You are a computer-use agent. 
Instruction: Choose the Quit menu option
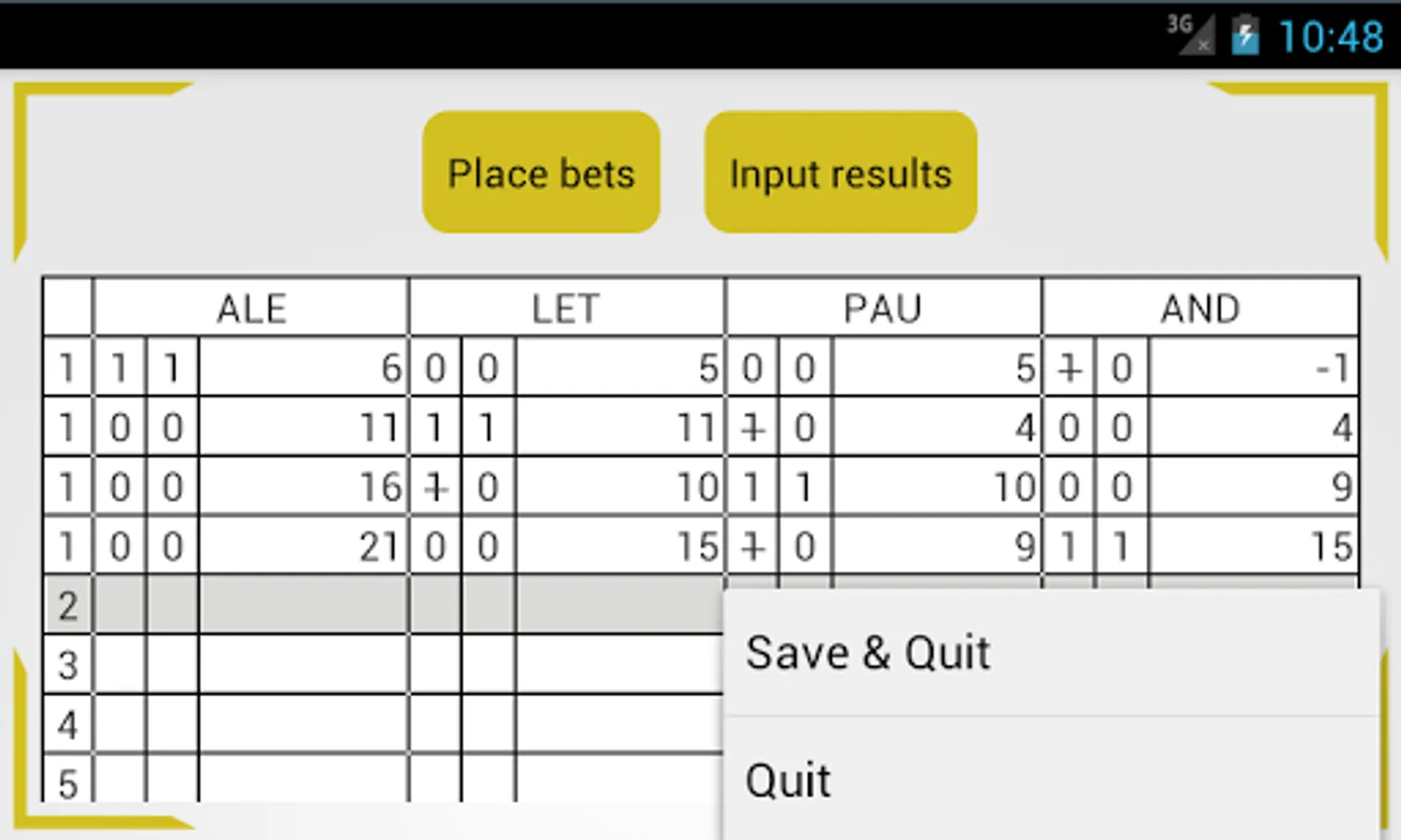tap(1051, 779)
